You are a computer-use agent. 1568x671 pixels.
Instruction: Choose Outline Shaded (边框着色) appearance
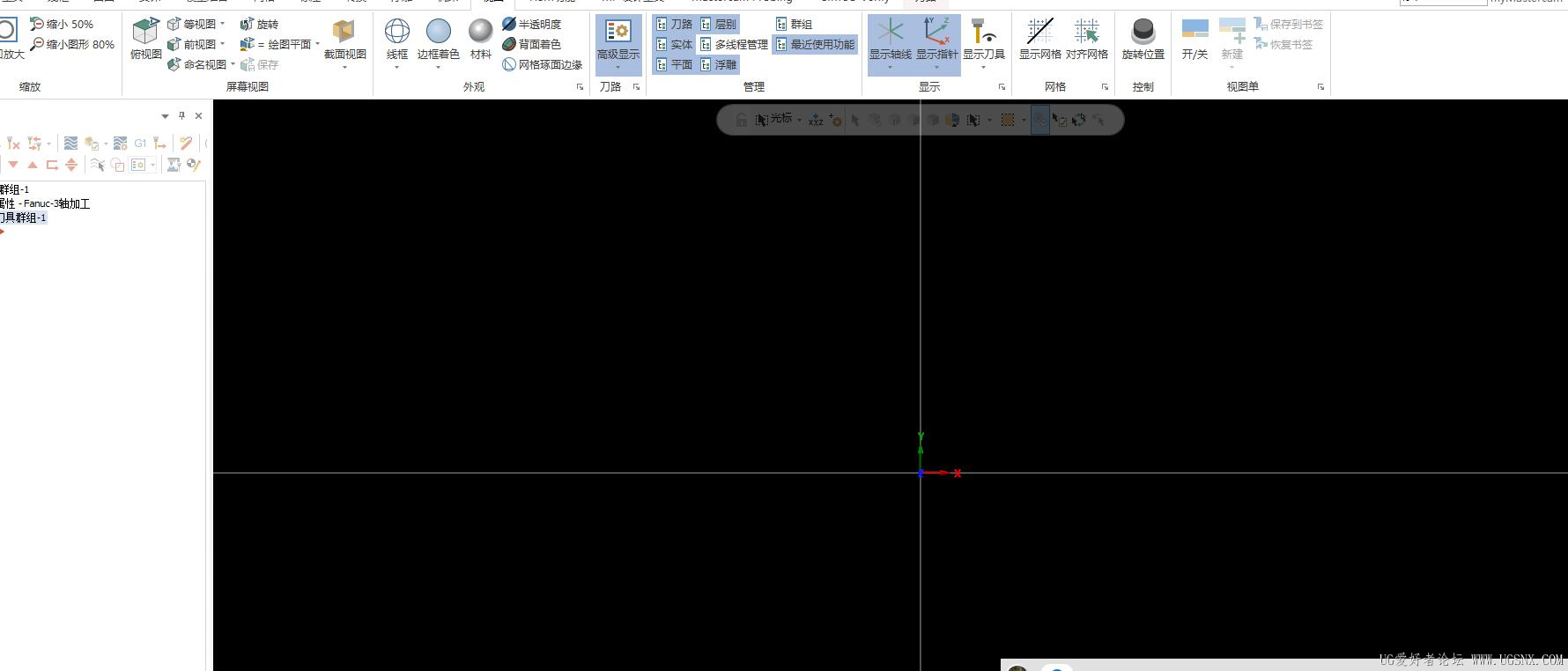point(438,40)
